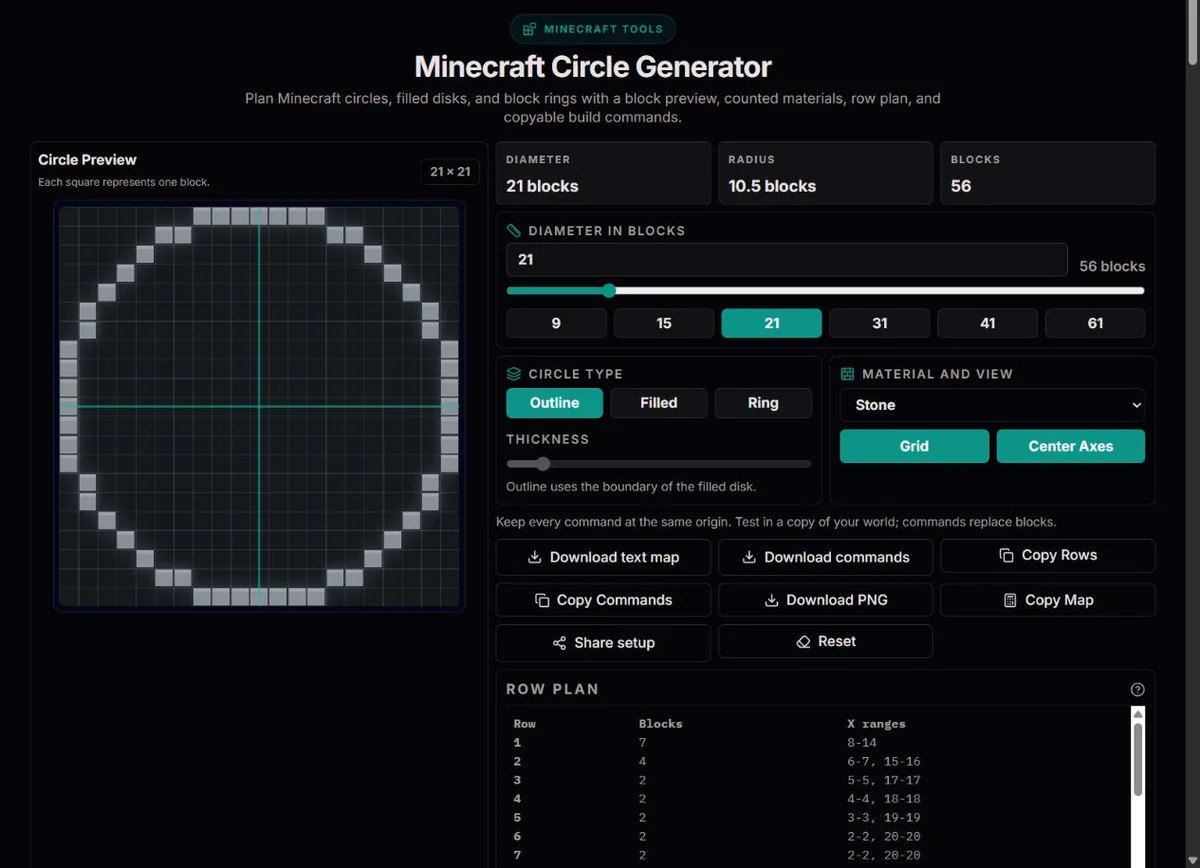Click the grid icon beside Material and View
Viewport: 1200px width, 868px height.
coord(848,373)
